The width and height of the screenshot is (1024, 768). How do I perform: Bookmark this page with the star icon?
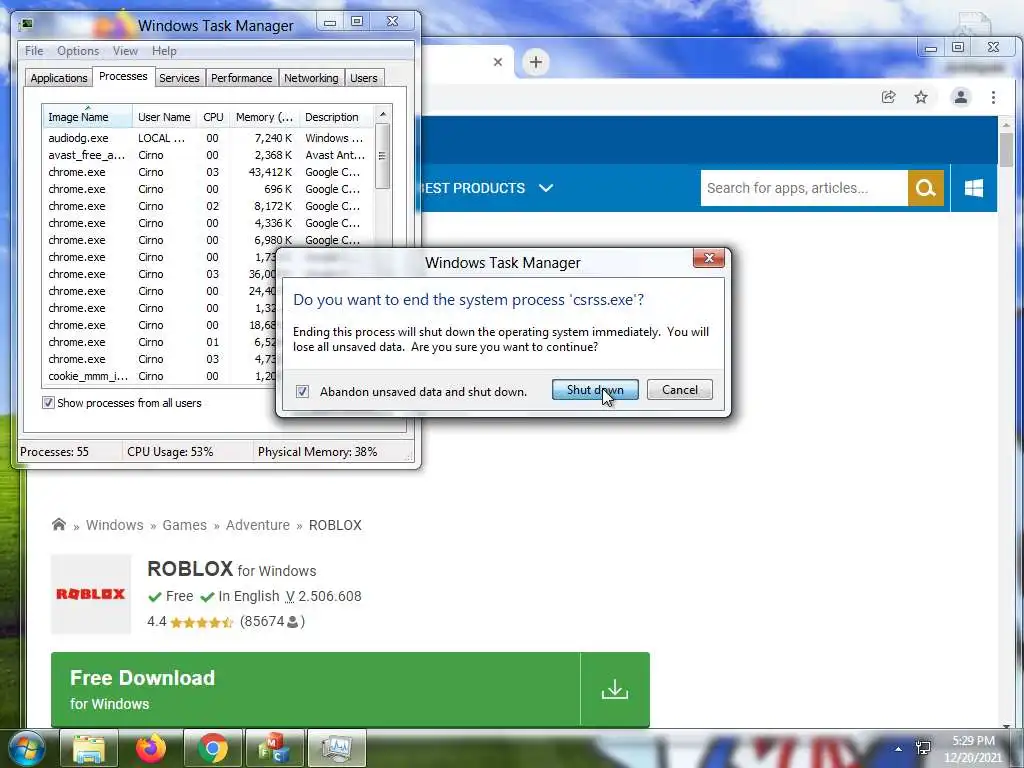921,97
